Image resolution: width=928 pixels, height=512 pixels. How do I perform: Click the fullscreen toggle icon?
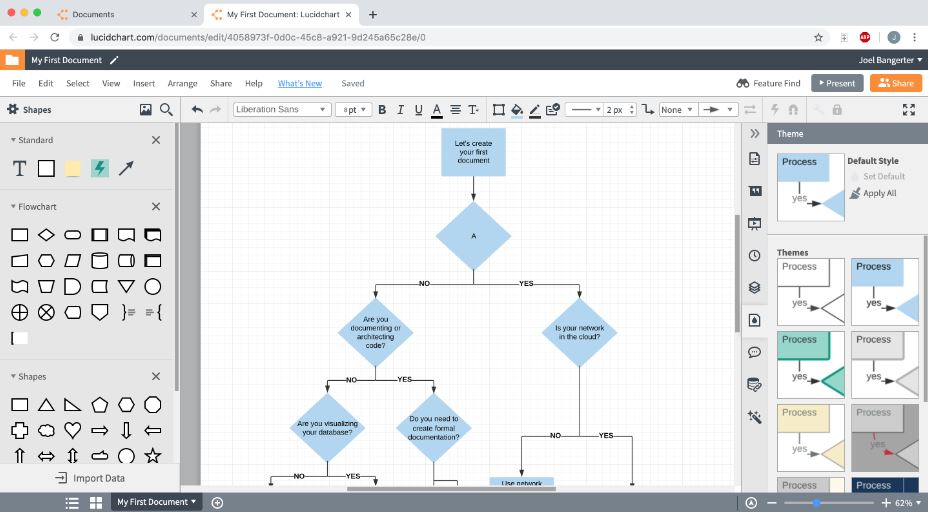pos(909,110)
